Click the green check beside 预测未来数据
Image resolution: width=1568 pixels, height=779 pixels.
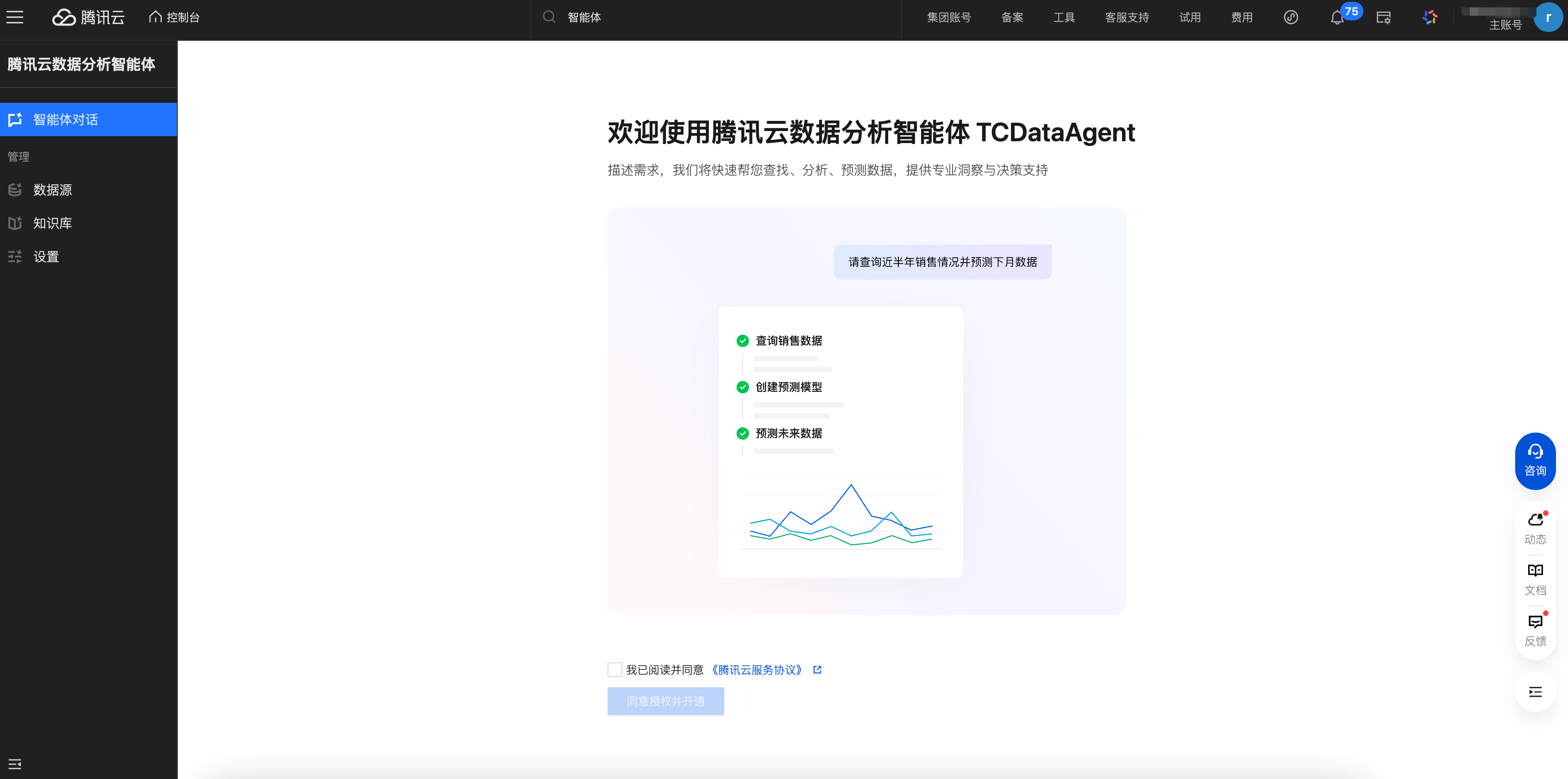tap(743, 433)
